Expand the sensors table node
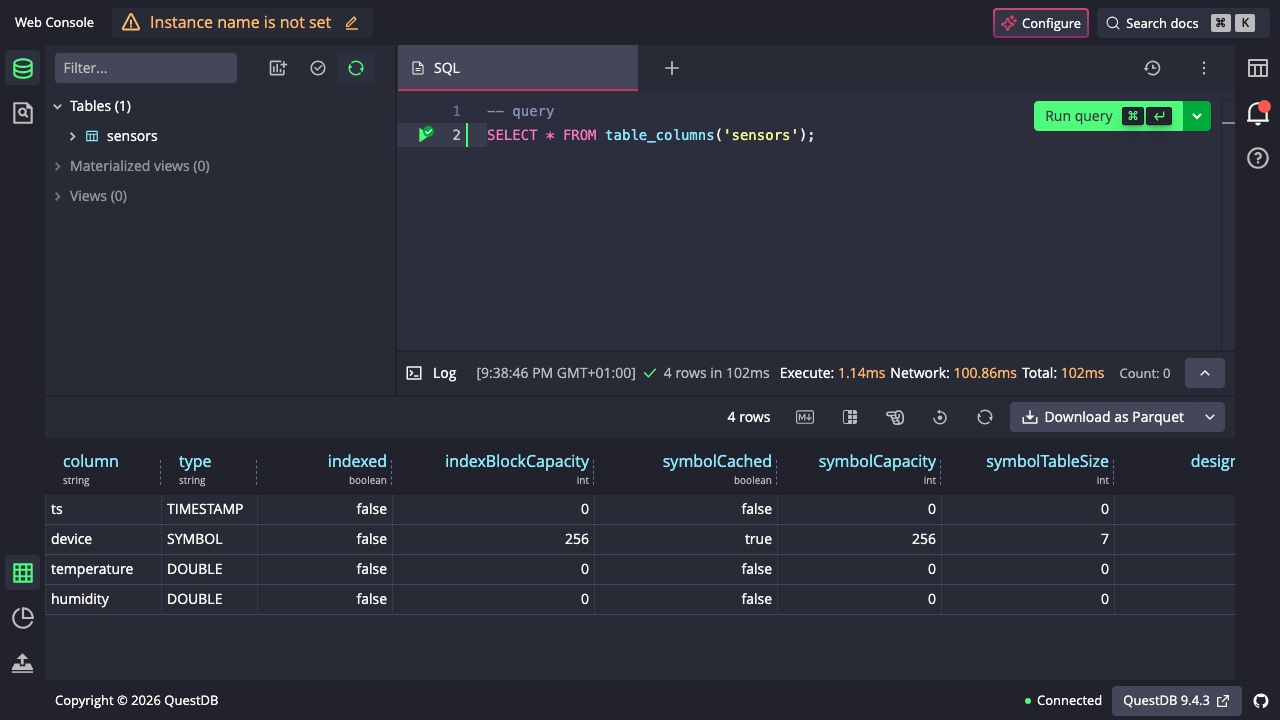Viewport: 1280px width, 720px height. pos(73,136)
